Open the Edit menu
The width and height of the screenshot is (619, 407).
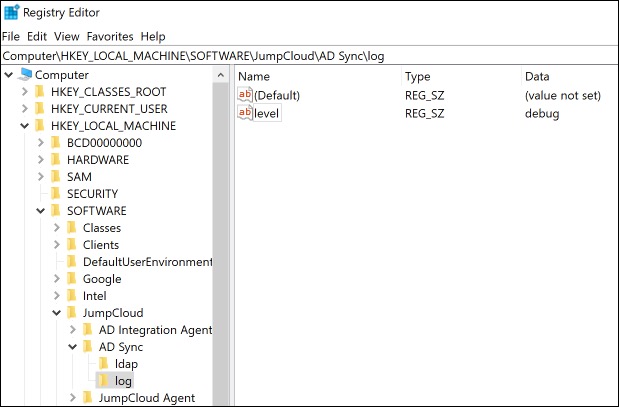pyautogui.click(x=37, y=36)
